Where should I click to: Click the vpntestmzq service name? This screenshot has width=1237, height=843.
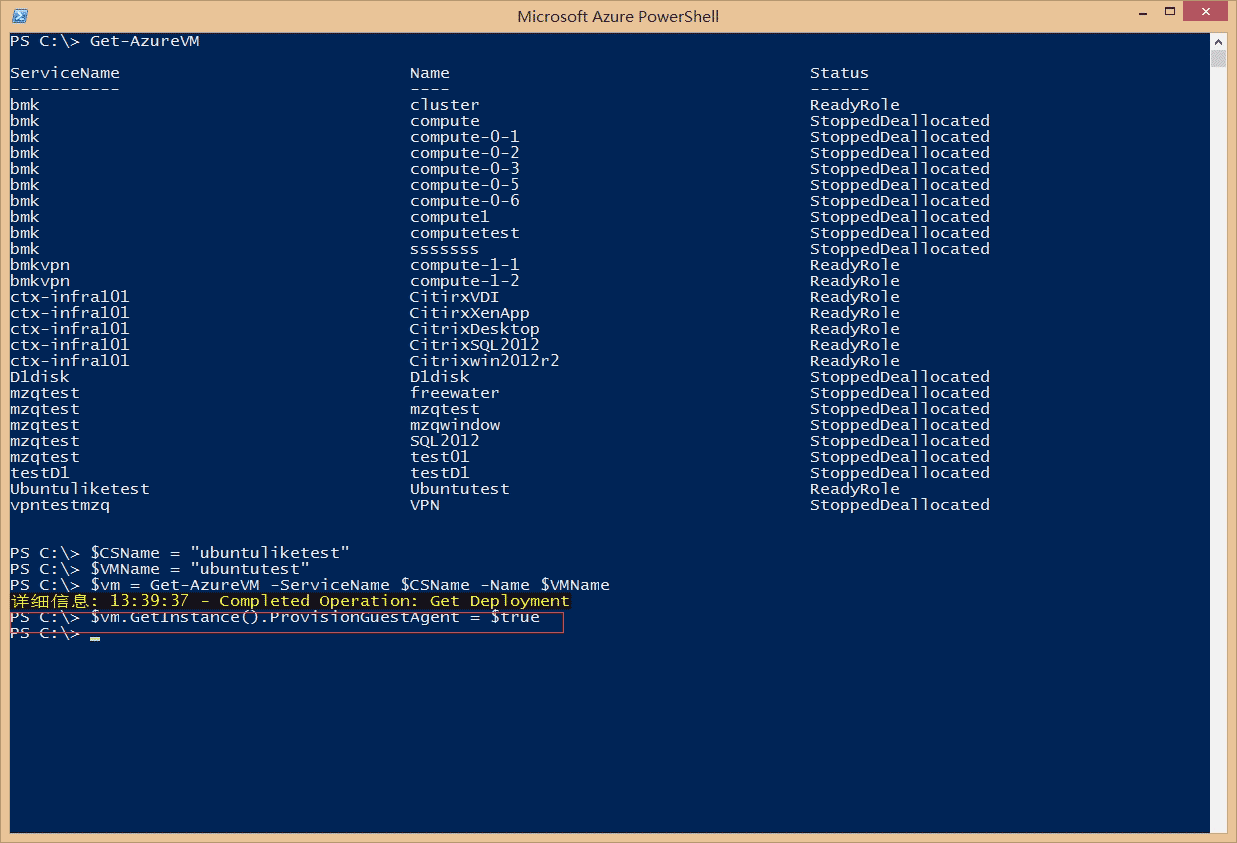[60, 505]
